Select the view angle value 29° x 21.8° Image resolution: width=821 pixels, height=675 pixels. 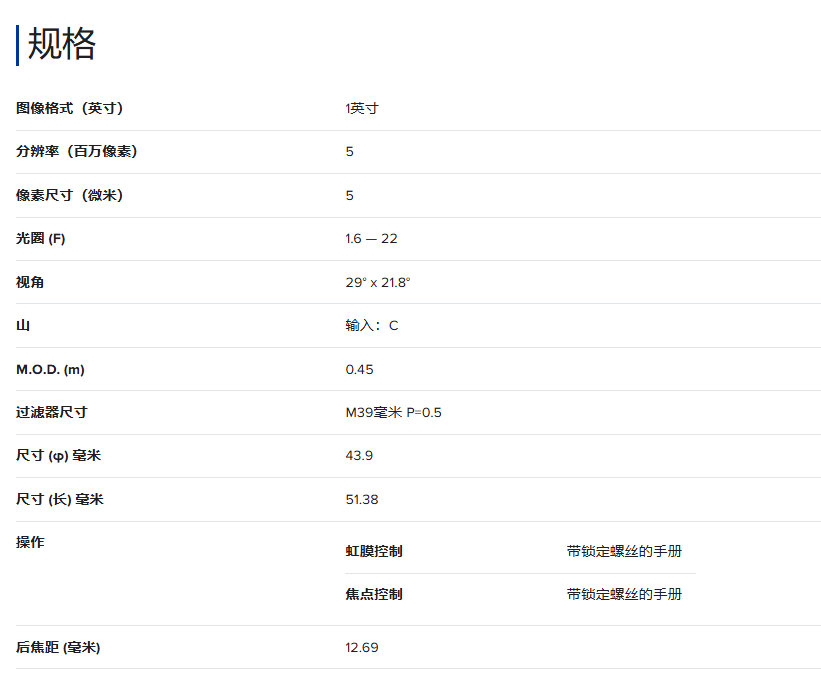tap(378, 282)
